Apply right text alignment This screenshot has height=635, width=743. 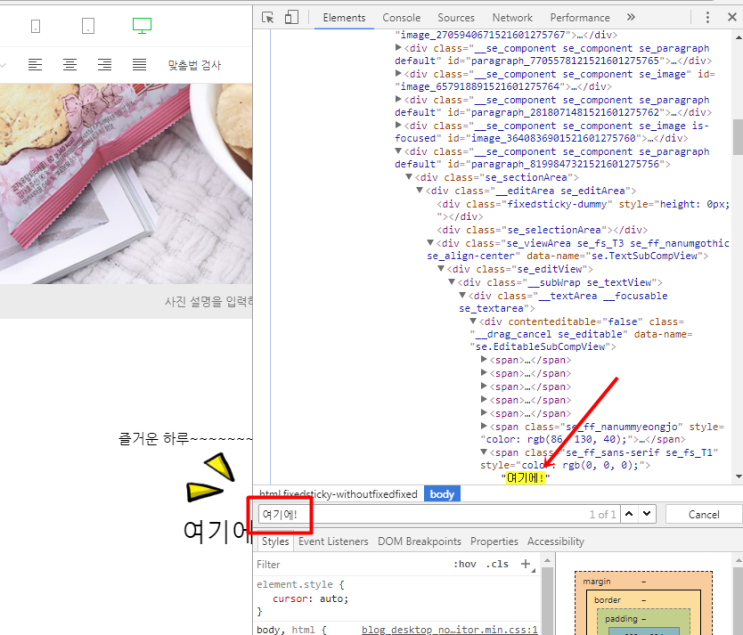click(x=105, y=64)
